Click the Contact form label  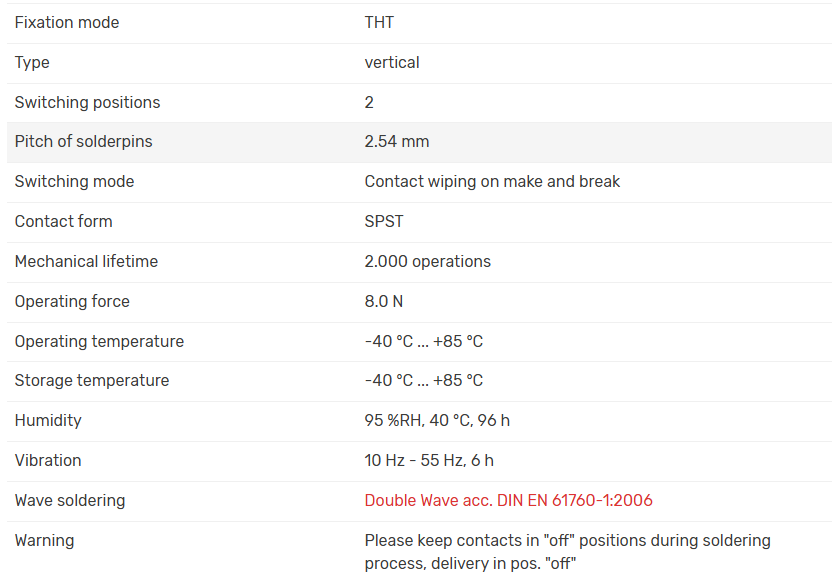pyautogui.click(x=63, y=221)
